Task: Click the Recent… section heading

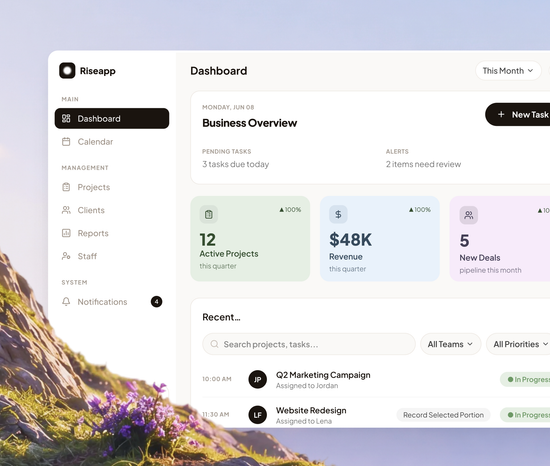Action: click(221, 317)
